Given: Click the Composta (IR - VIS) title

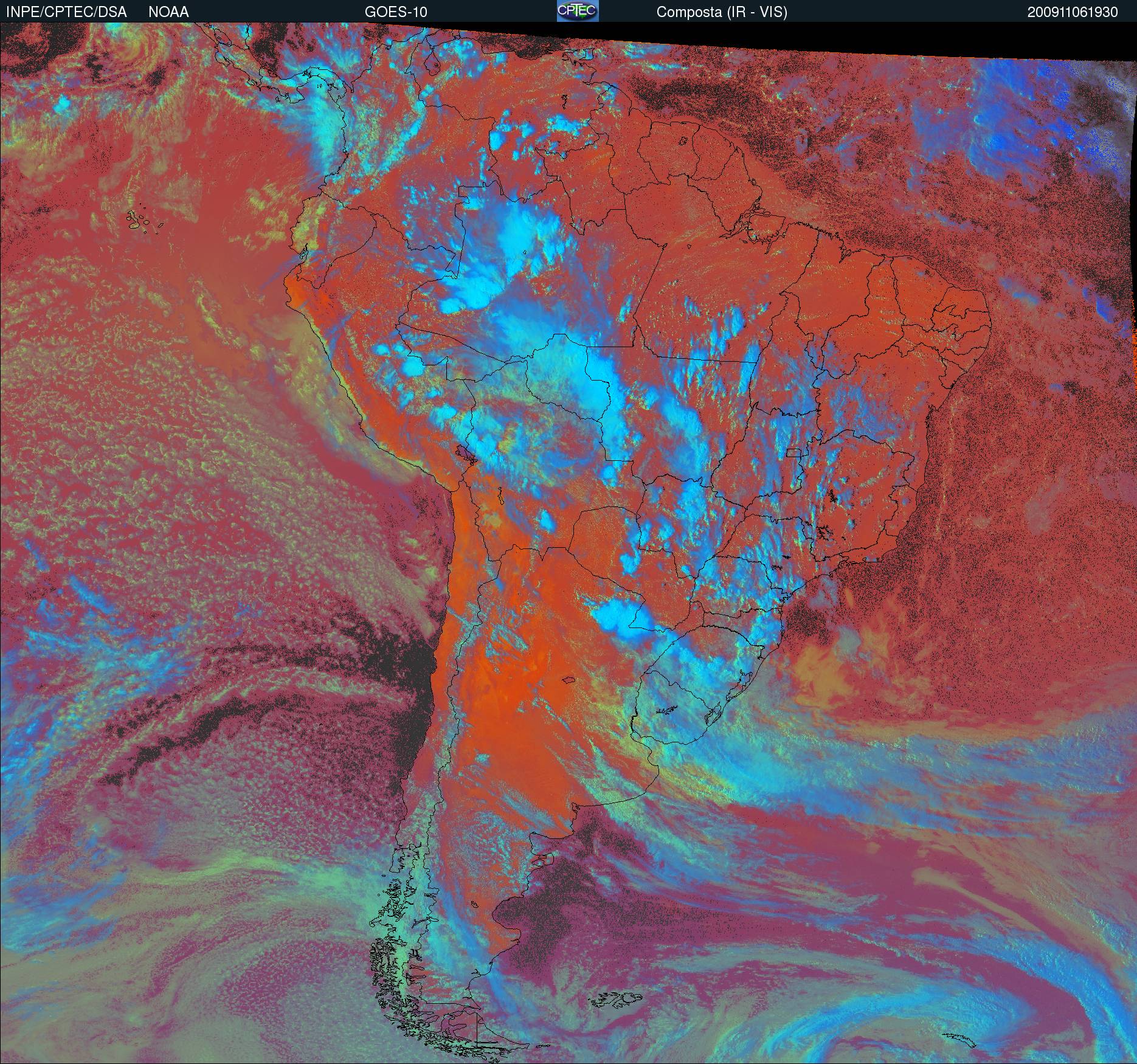Looking at the screenshot, I should (722, 12).
